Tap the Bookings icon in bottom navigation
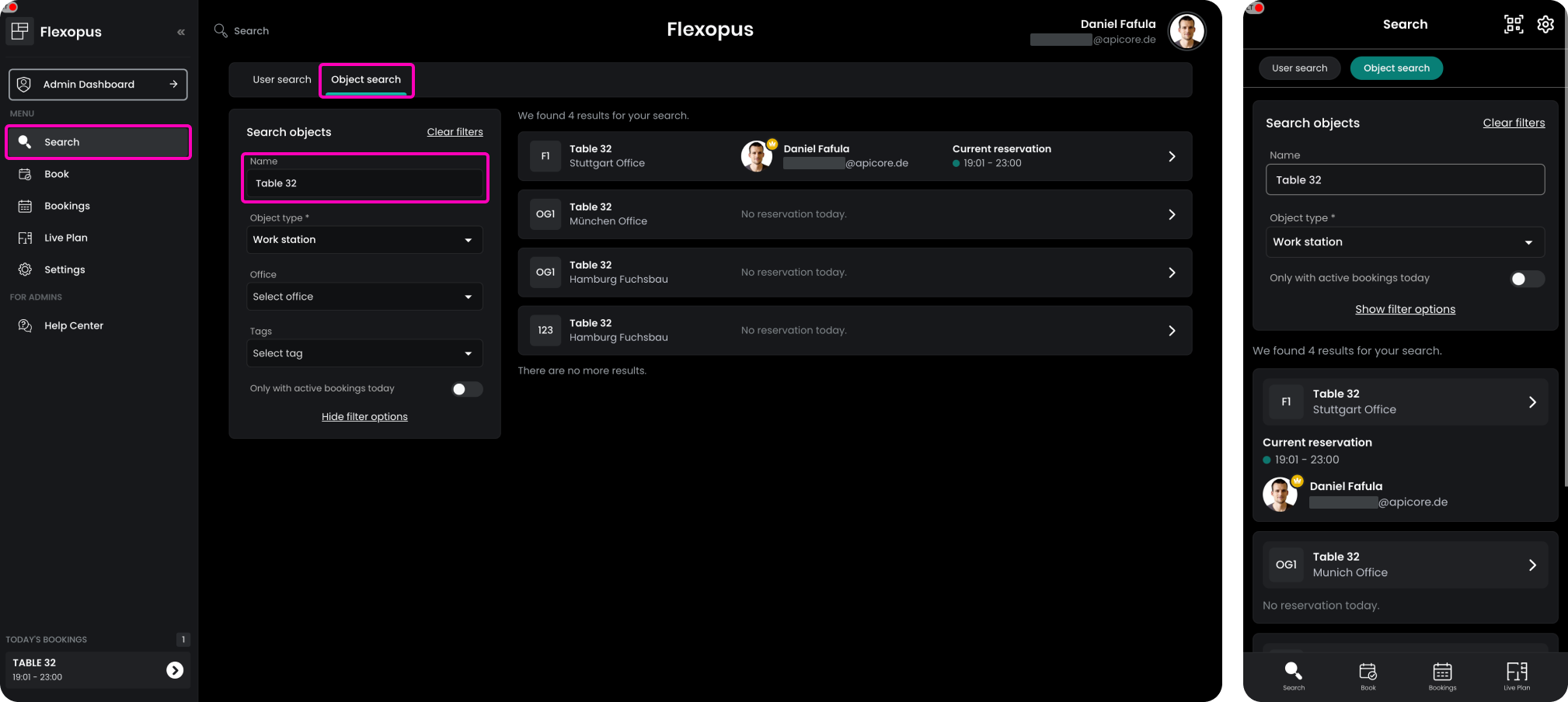Screen dimensions: 1568x702 tap(1442, 675)
